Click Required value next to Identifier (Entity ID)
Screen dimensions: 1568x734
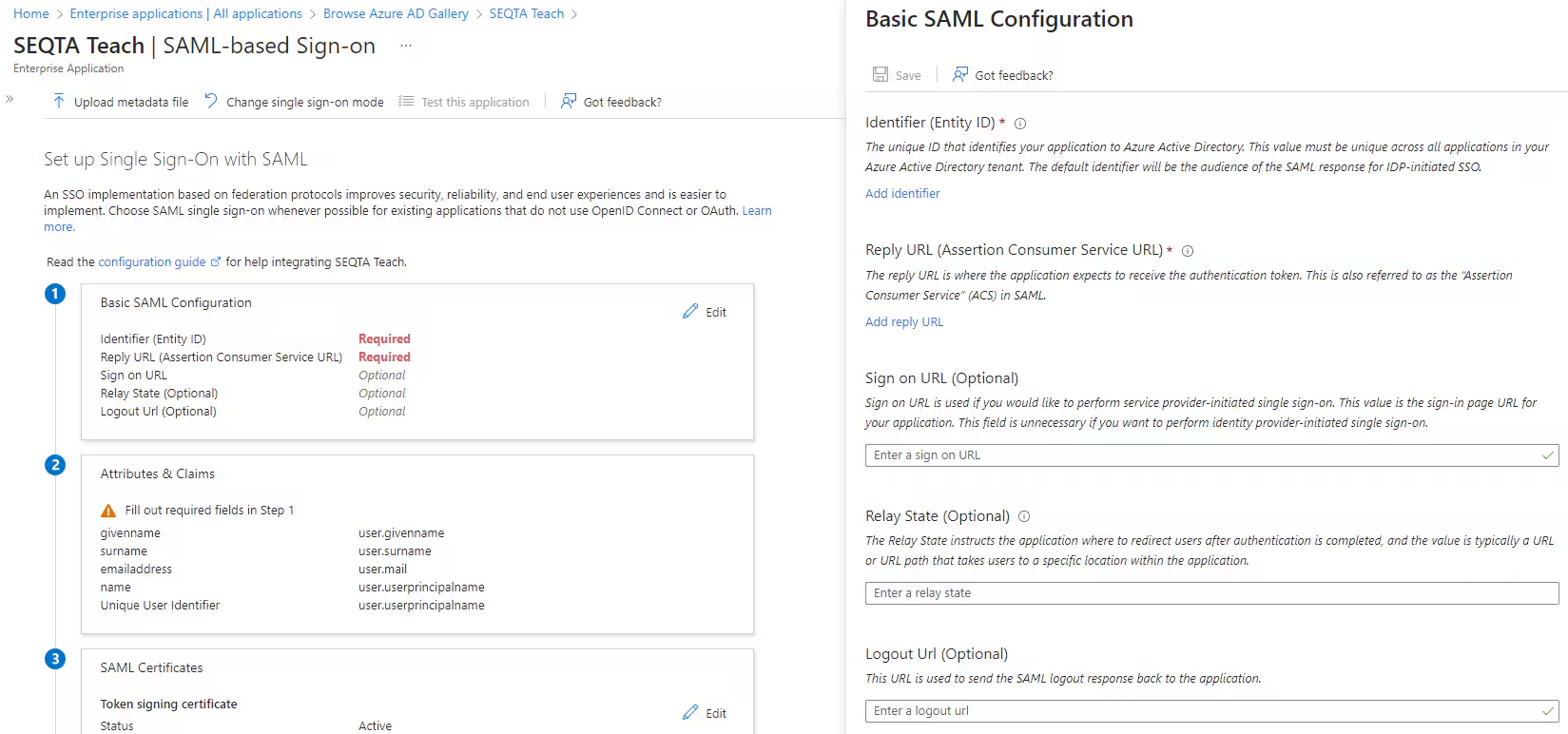pos(384,339)
